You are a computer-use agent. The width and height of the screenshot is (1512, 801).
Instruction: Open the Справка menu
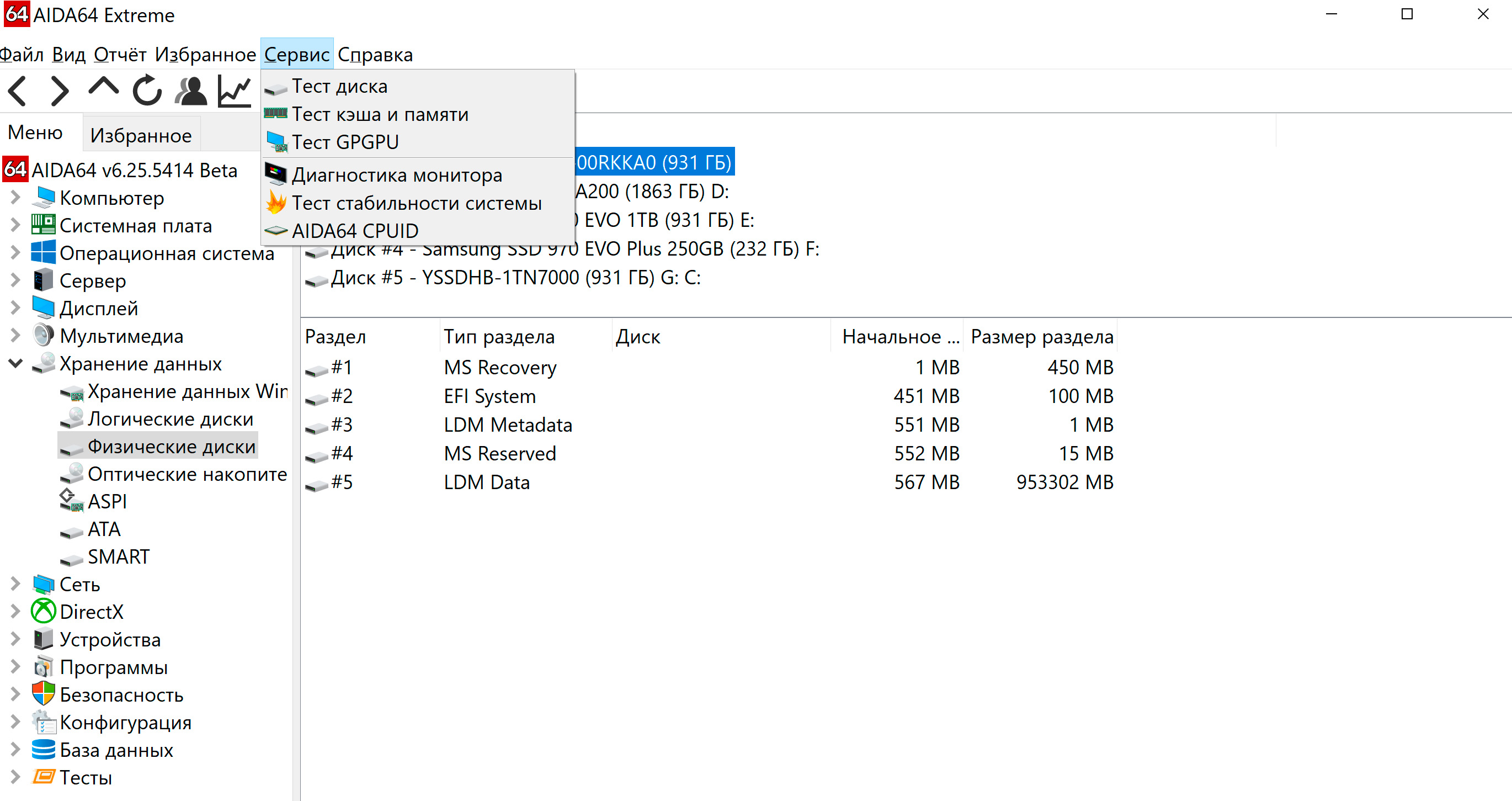pos(376,54)
